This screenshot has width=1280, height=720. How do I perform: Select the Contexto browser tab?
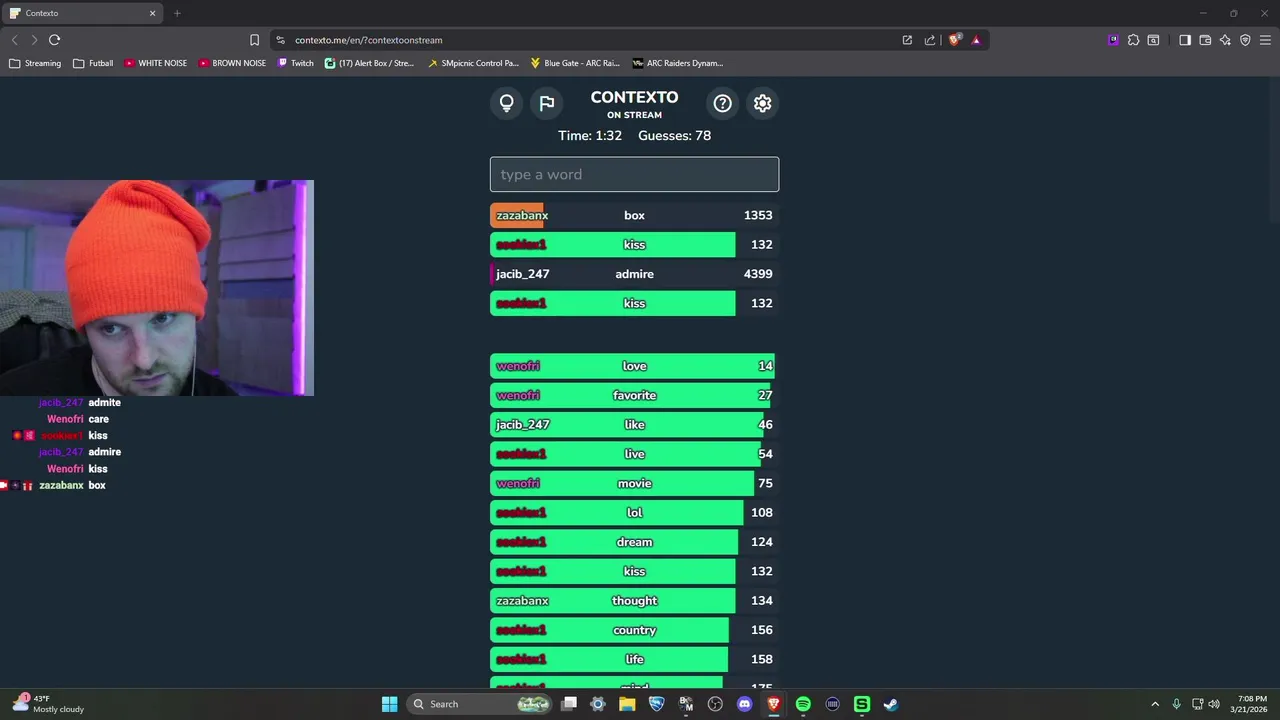coord(82,13)
